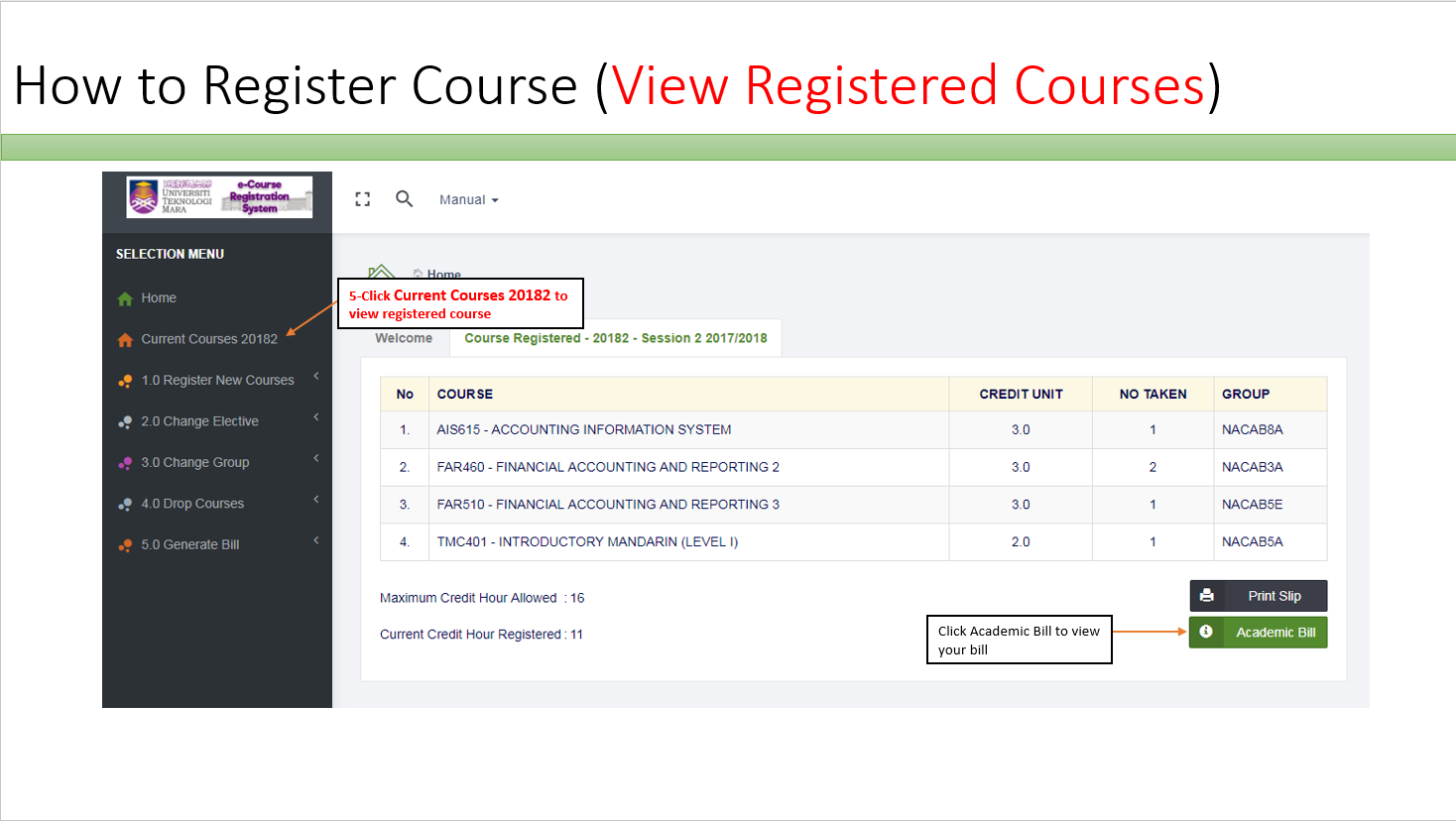This screenshot has height=821, width=1456.
Task: Select the Change Group icon
Action: click(126, 462)
